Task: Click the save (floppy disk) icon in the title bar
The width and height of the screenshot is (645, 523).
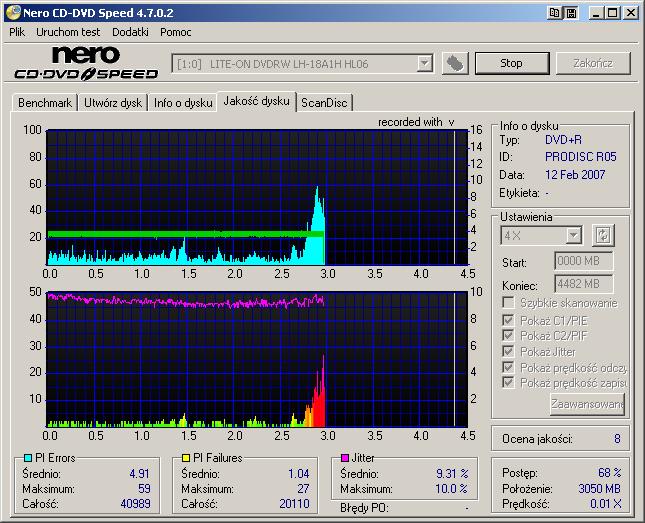Action: coord(571,13)
